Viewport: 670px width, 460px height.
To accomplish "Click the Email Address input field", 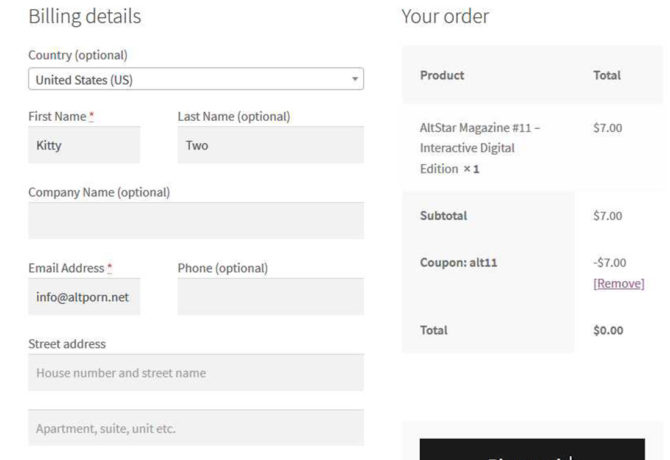I will tap(84, 297).
